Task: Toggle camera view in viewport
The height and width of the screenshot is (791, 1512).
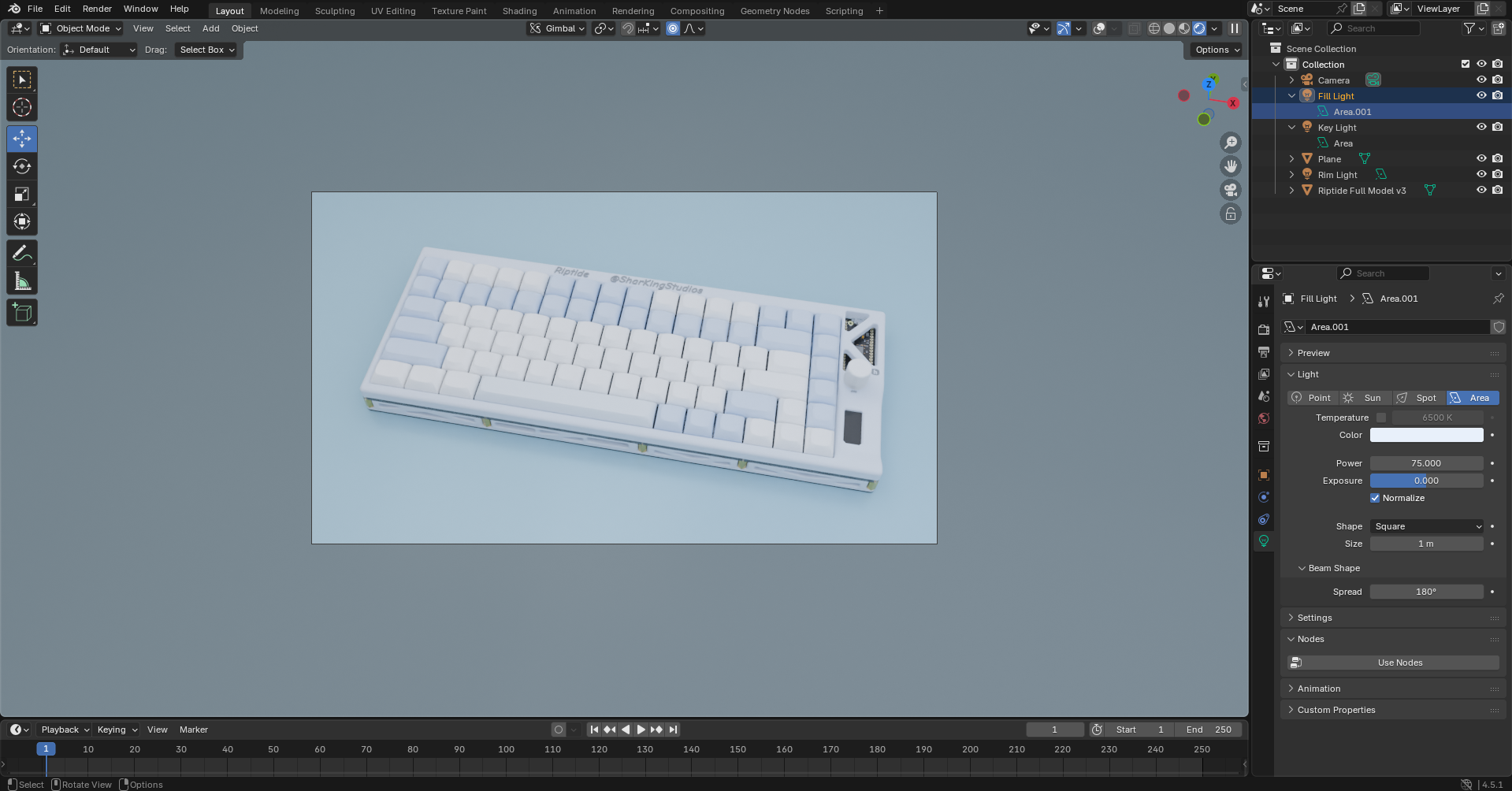Action: 1230,191
